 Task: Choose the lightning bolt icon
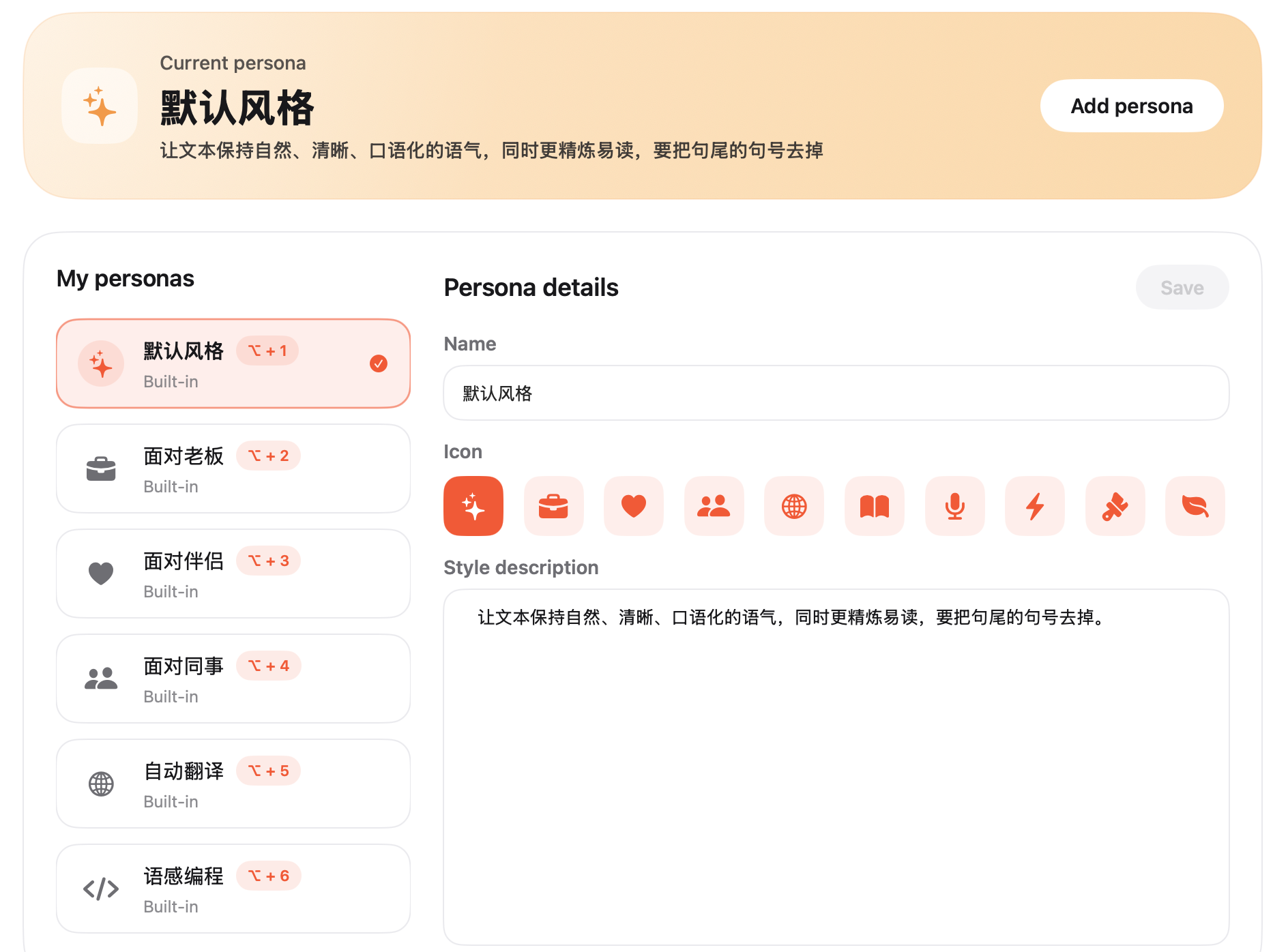(1035, 506)
